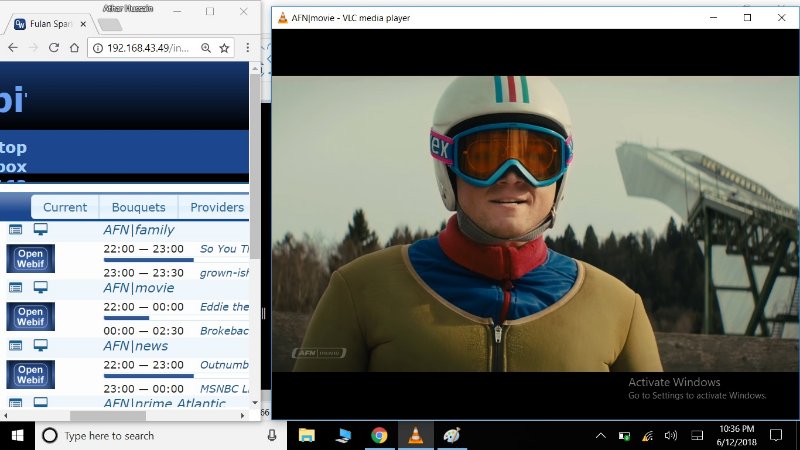Viewport: 800px width, 450px height.
Task: Click the So You Th... programme entry
Action: click(x=224, y=249)
